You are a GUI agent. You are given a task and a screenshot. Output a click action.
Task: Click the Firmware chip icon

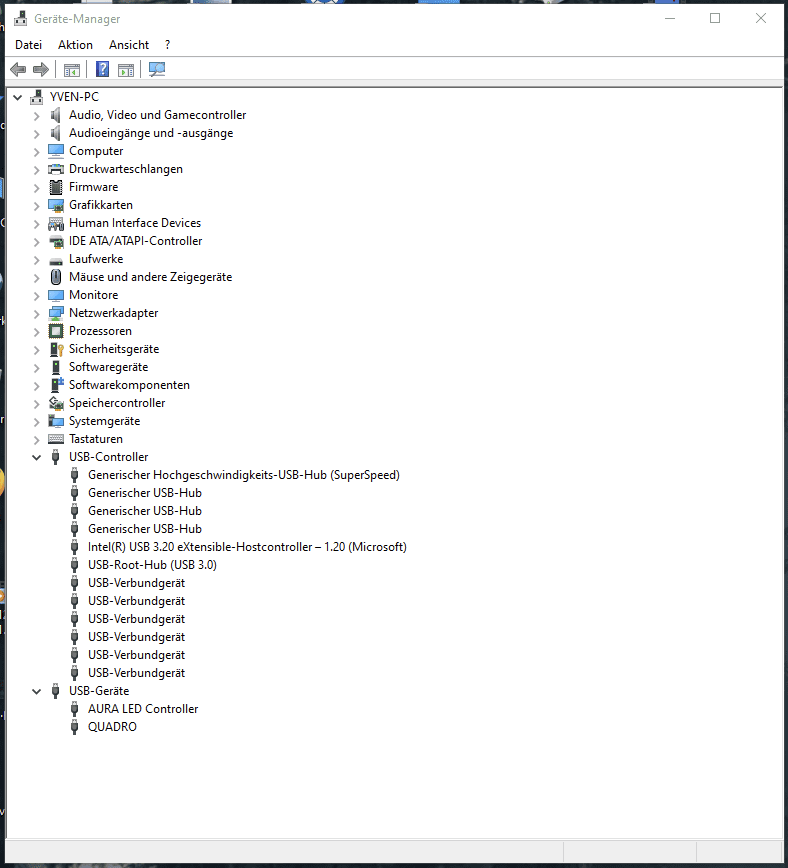pyautogui.click(x=56, y=187)
